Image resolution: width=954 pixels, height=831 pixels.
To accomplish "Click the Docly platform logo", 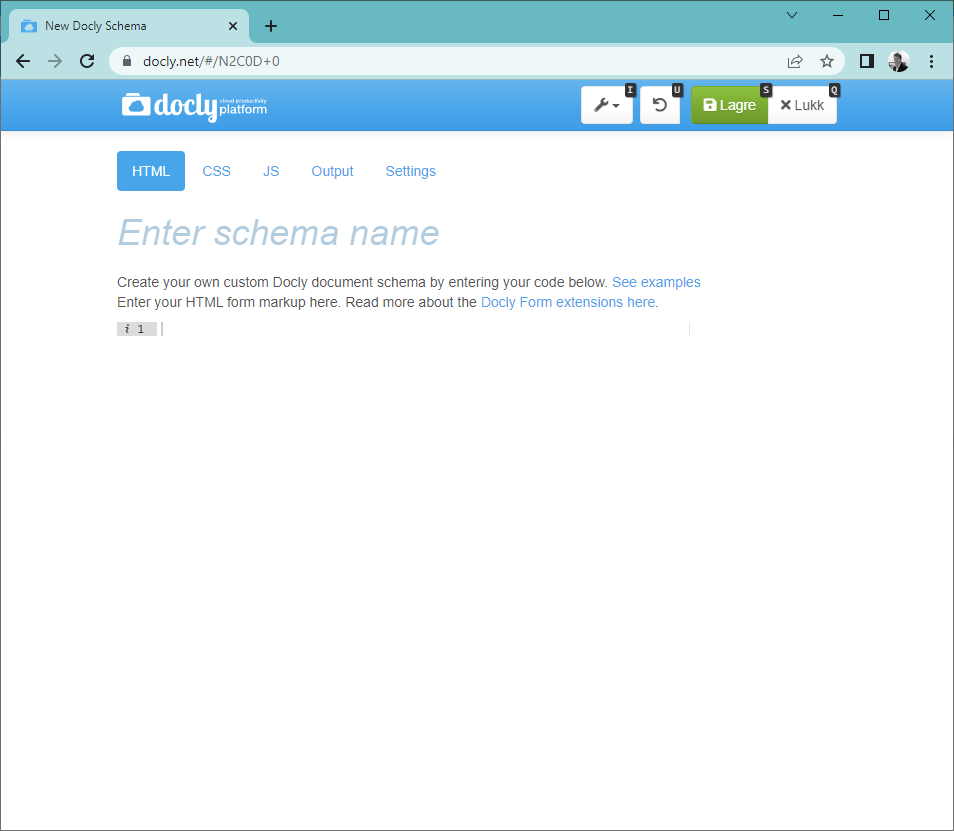I will click(195, 105).
